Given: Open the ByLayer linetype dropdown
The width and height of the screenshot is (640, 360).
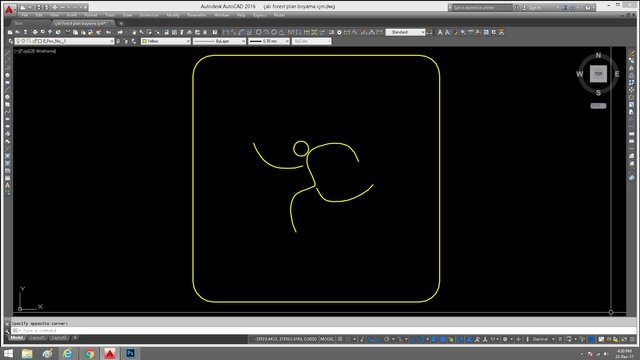Looking at the screenshot, I should (220, 41).
